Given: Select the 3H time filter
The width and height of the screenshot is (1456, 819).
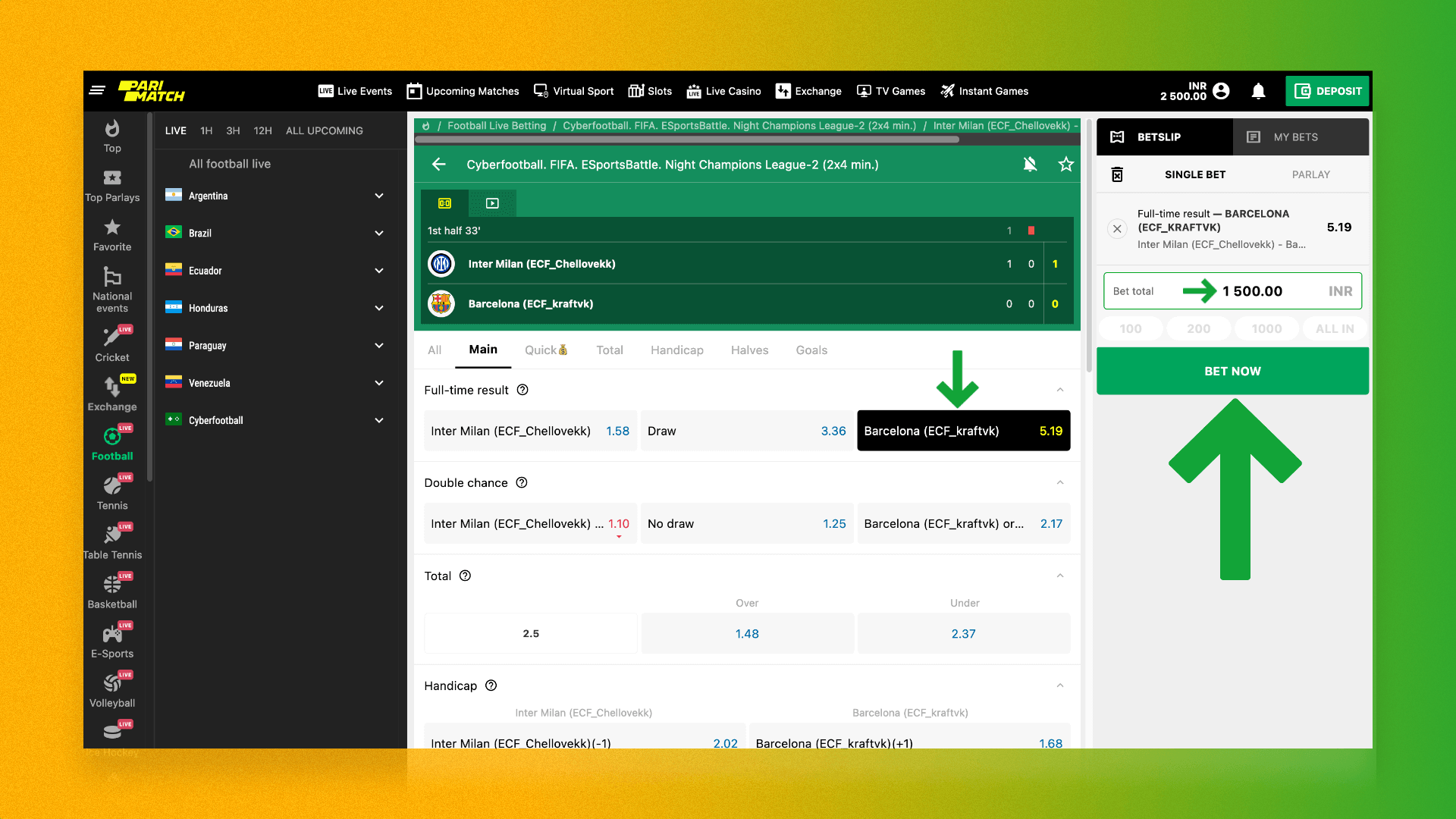Looking at the screenshot, I should point(233,130).
